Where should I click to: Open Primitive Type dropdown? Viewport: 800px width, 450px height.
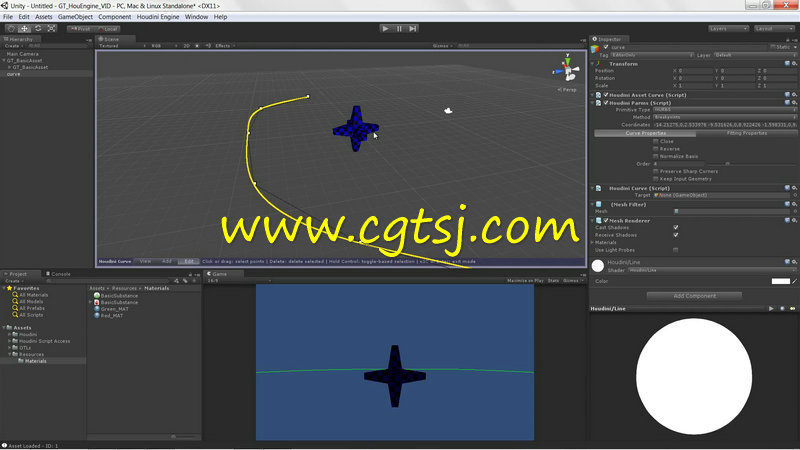coord(724,110)
